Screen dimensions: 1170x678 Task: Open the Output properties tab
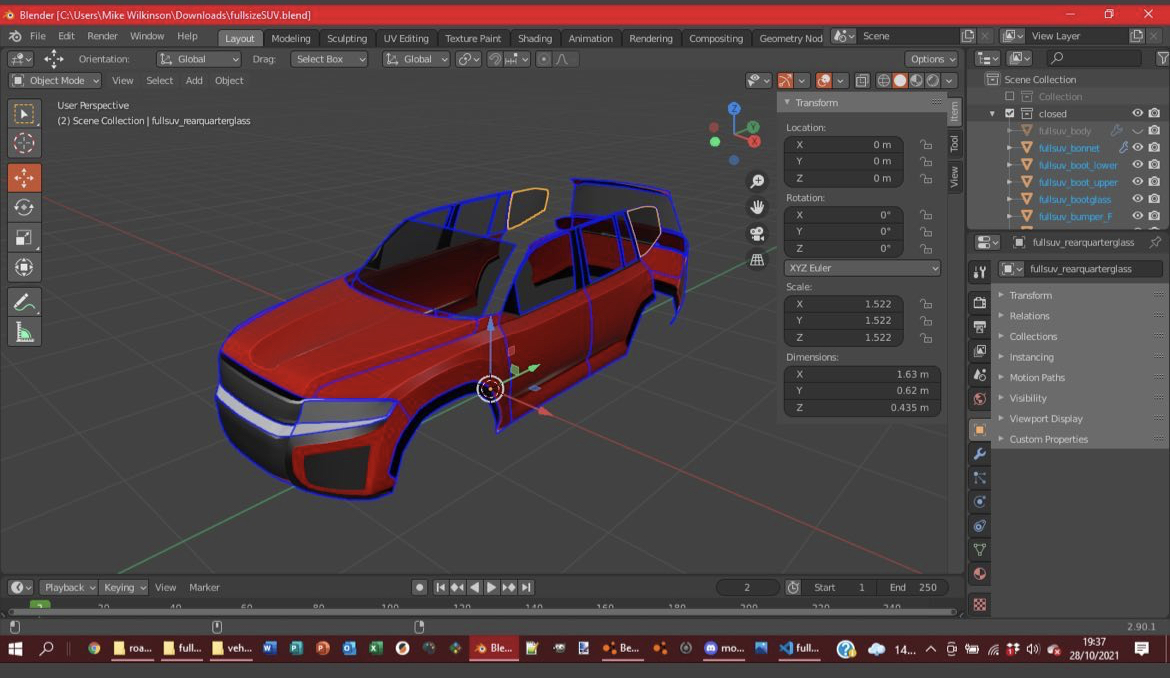980,326
